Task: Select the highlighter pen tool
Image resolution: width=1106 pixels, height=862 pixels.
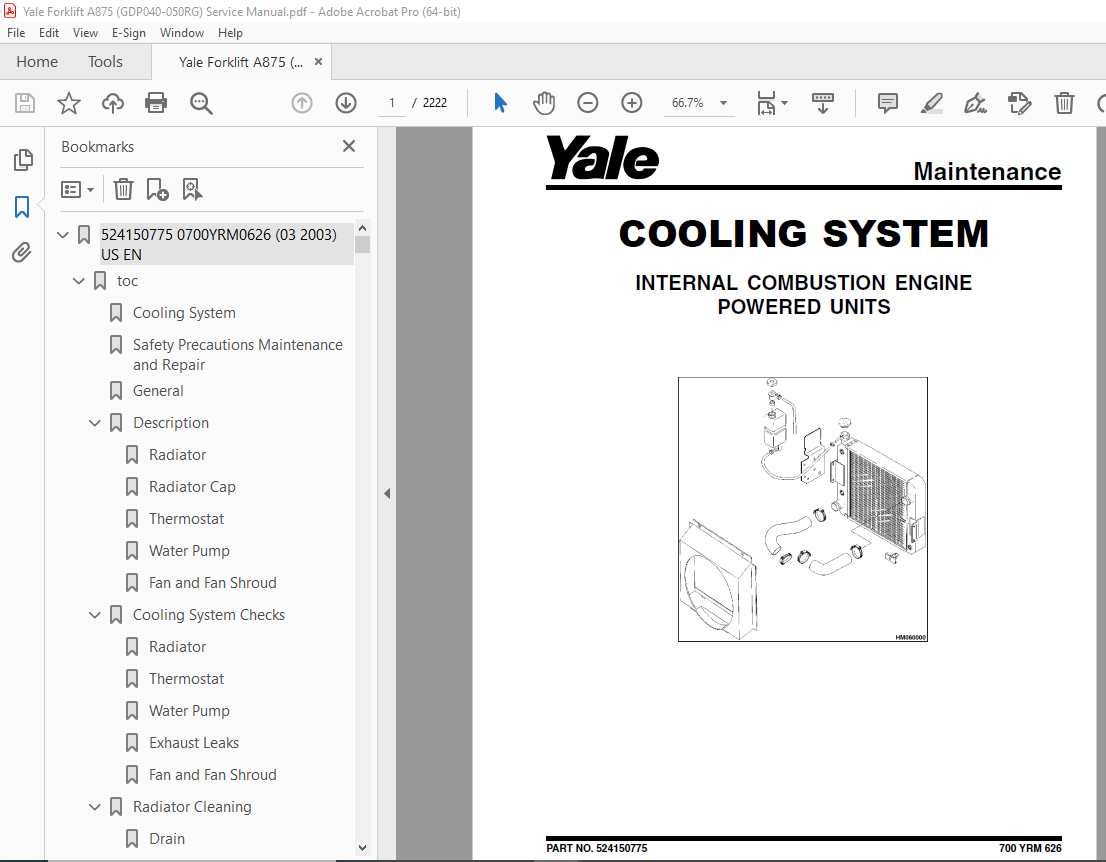Action: pyautogui.click(x=932, y=103)
